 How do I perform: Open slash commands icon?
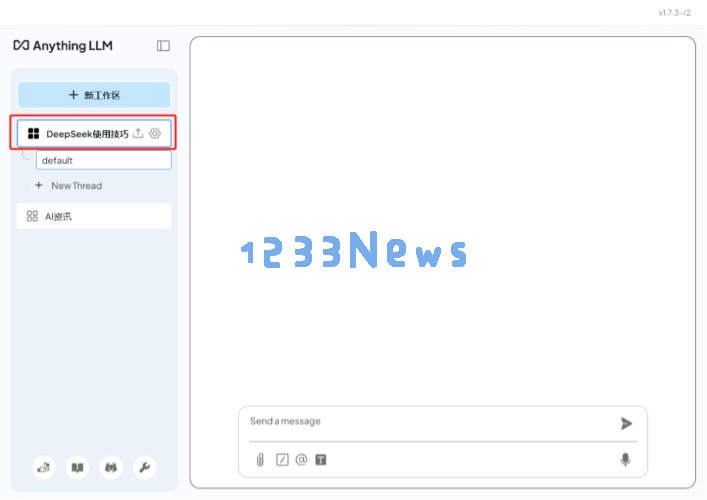282,460
